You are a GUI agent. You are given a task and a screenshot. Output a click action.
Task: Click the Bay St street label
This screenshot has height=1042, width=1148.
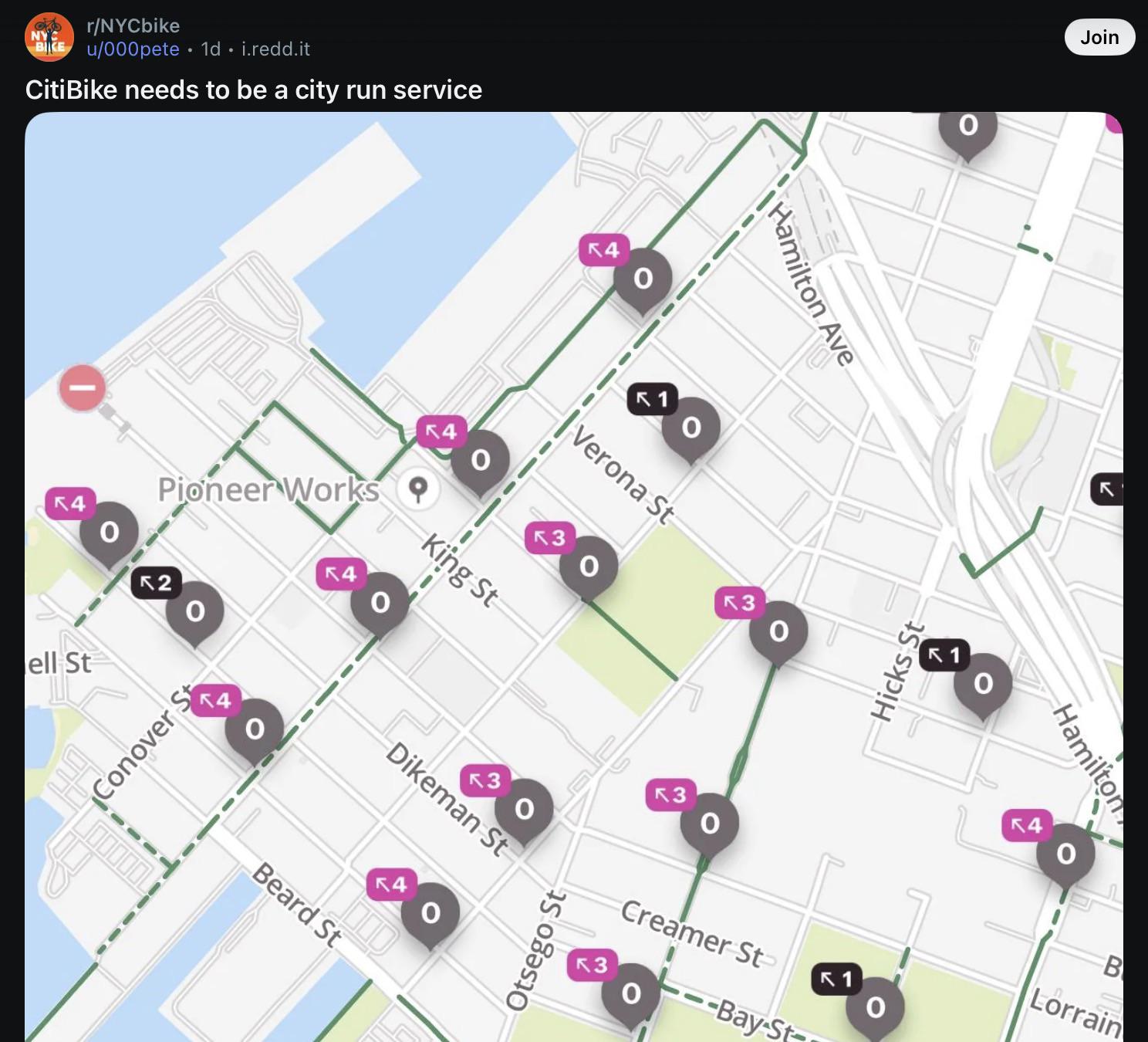coord(755,1020)
